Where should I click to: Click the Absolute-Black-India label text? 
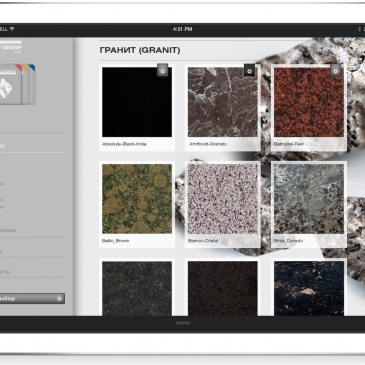[x=124, y=144]
